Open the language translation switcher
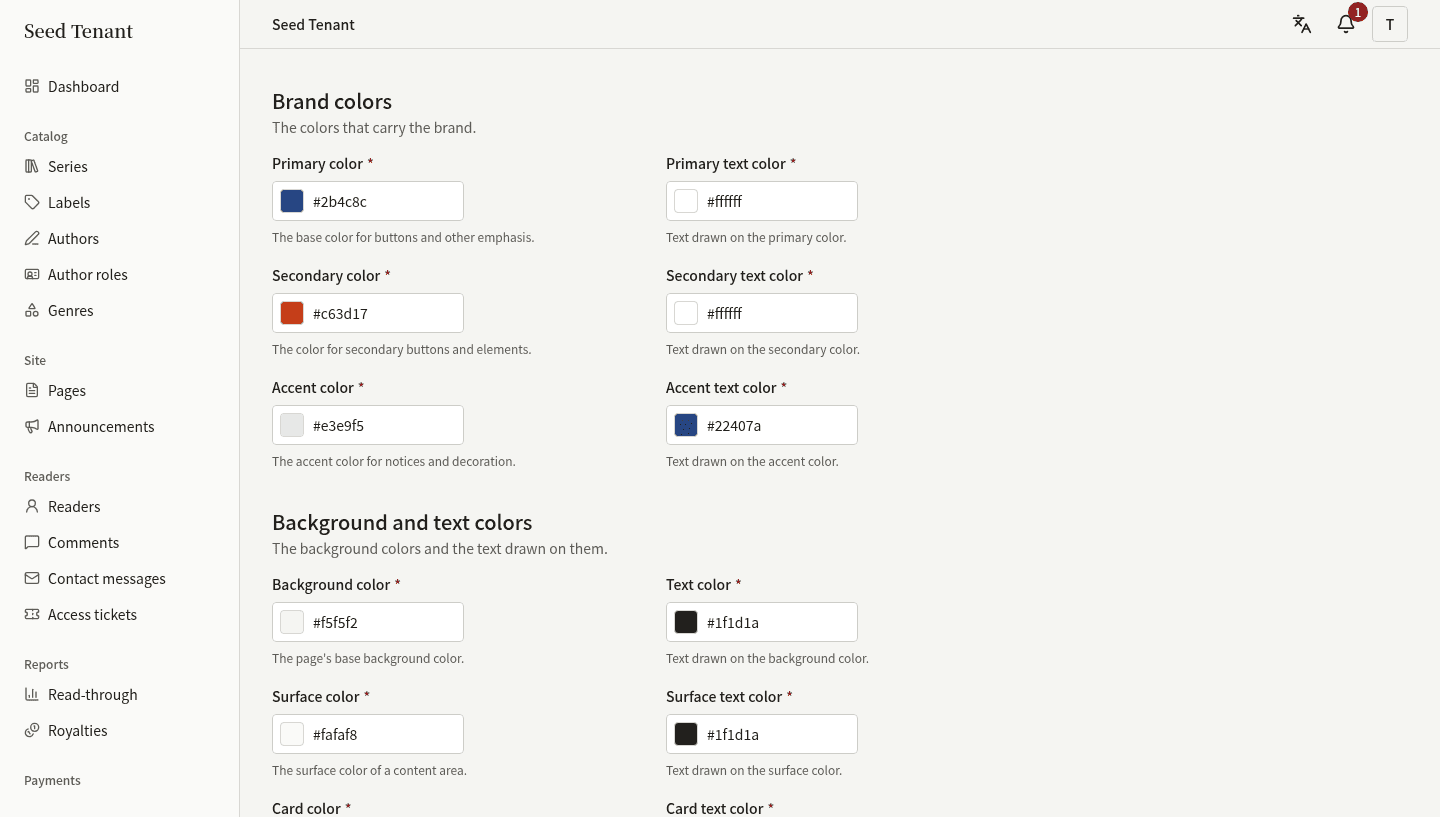This screenshot has height=817, width=1440. [1302, 25]
